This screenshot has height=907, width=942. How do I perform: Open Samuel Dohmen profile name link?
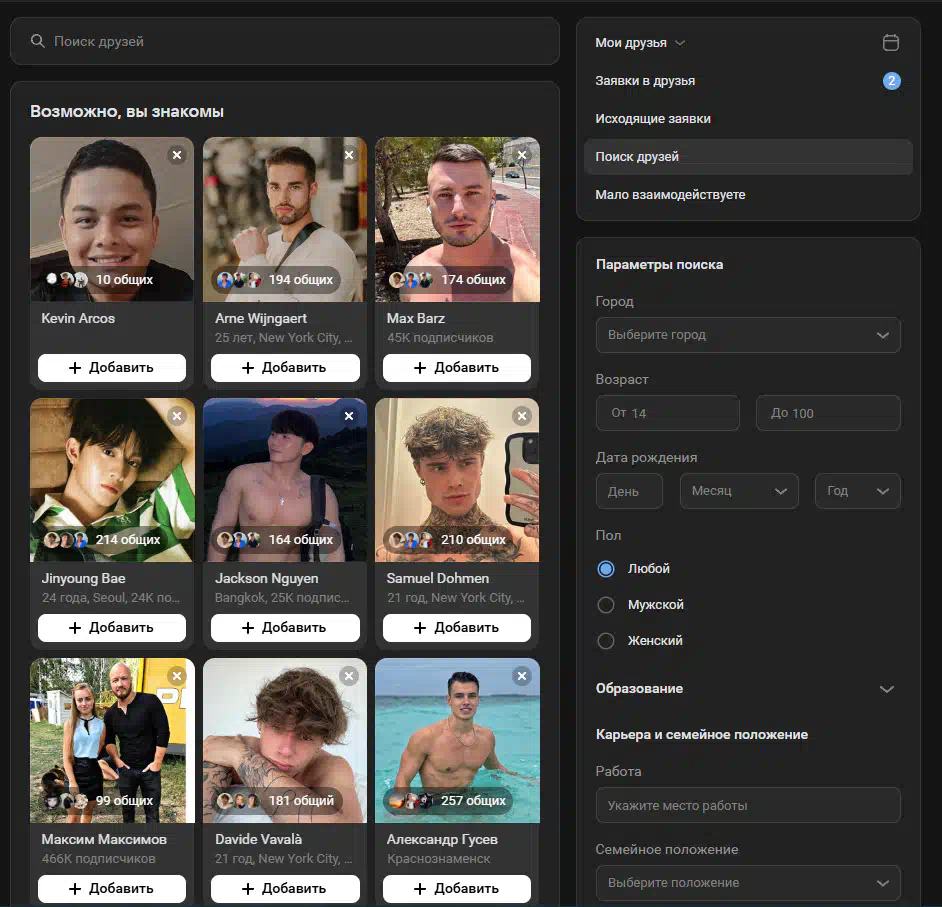tap(438, 578)
